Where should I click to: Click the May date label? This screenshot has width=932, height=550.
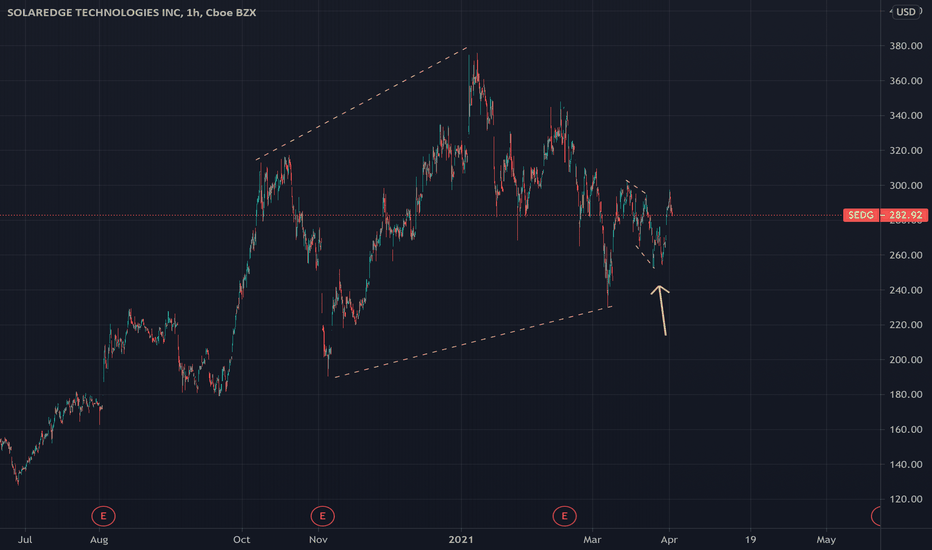coord(826,540)
